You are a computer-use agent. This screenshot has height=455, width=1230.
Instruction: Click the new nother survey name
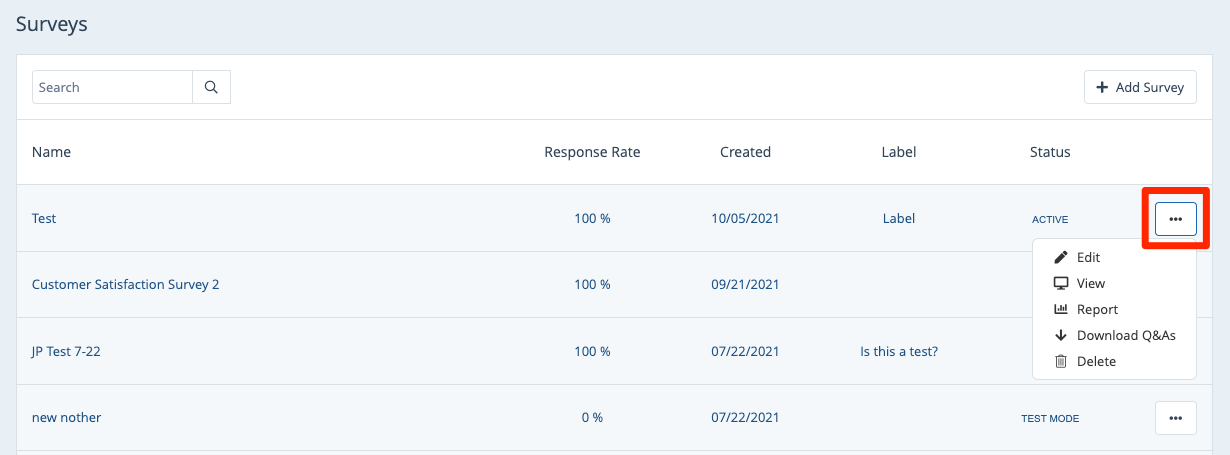point(66,417)
